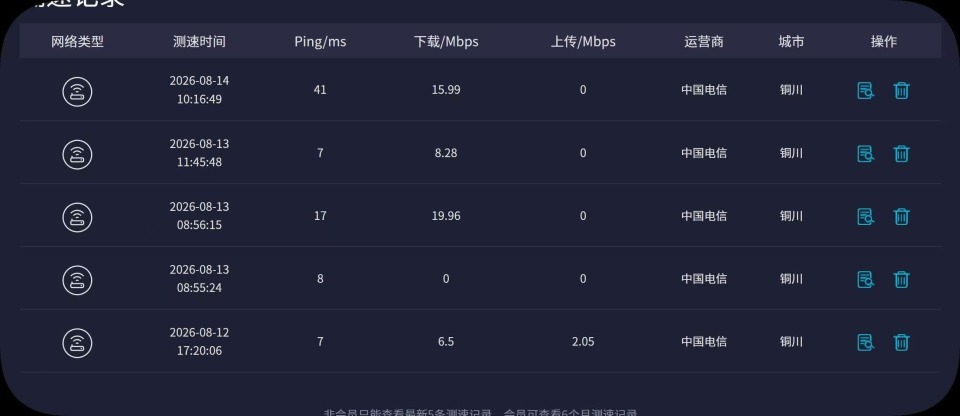View details of the 08:56:15 test
Screen dimensions: 960x416
(865, 216)
